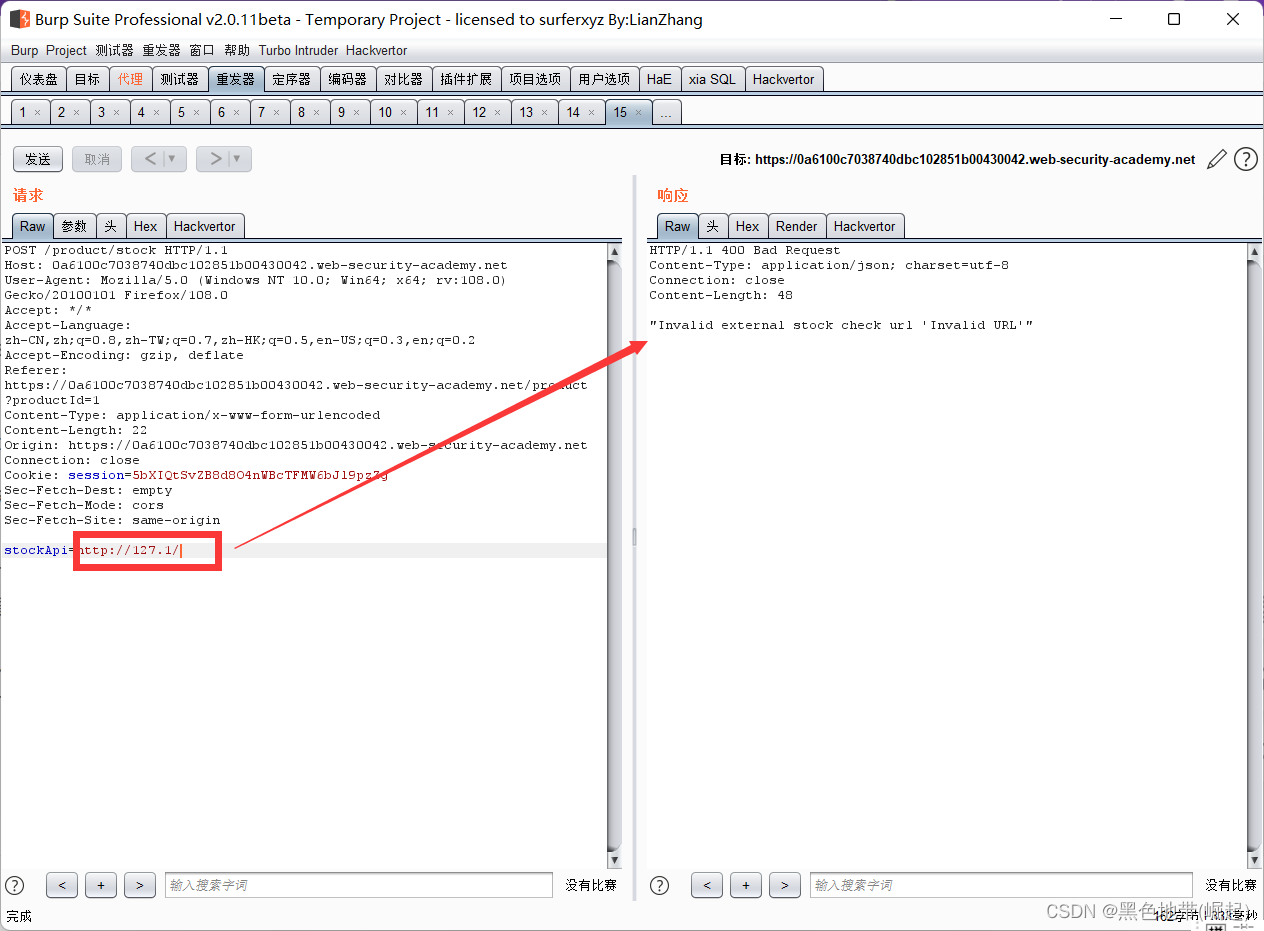
Task: Type in the request search field
Action: tap(358, 885)
